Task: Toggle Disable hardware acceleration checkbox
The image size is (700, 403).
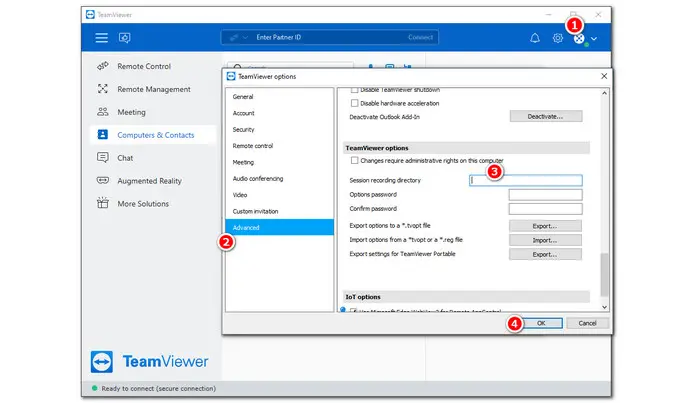Action: click(x=354, y=103)
